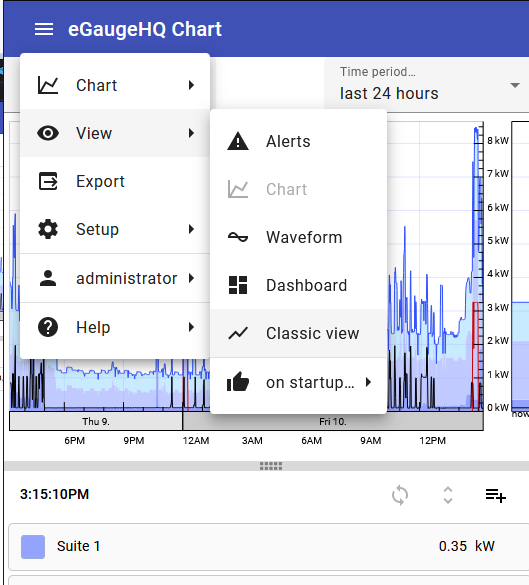Click the 3:15:10PM timestamp

pos(54,494)
